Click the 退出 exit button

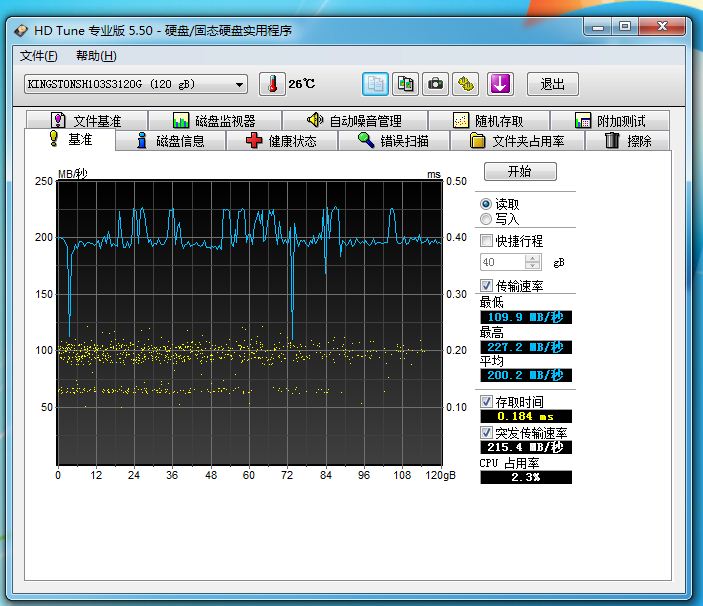pyautogui.click(x=552, y=84)
